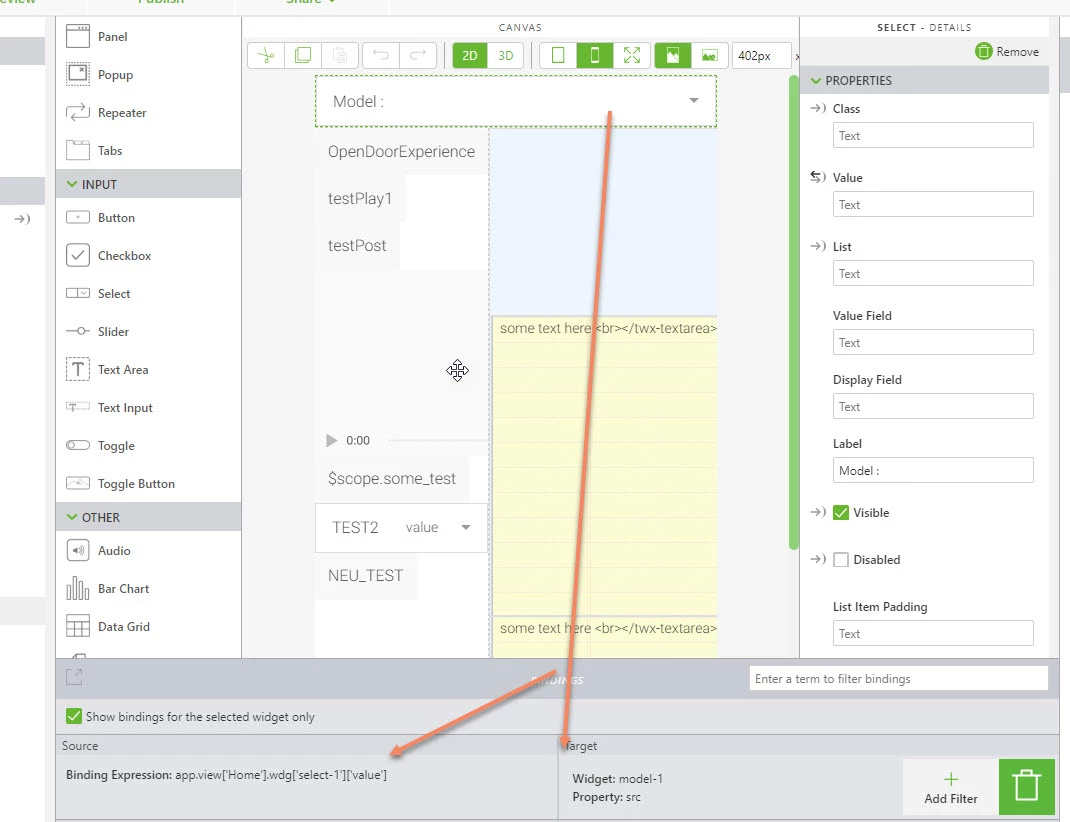The width and height of the screenshot is (1070, 822).
Task: Pick the Bar Chart widget
Action: click(108, 589)
